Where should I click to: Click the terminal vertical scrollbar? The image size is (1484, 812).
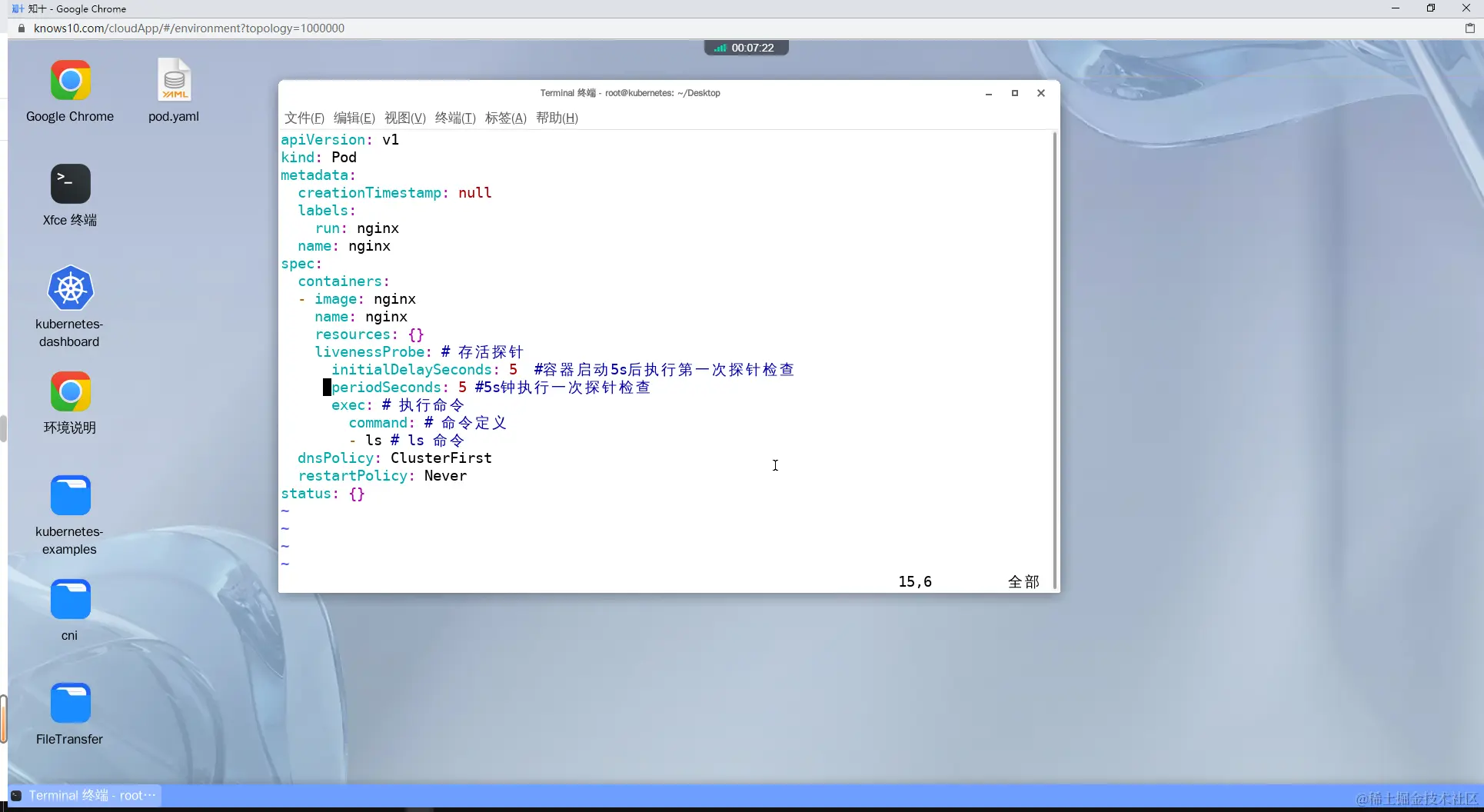click(1054, 359)
